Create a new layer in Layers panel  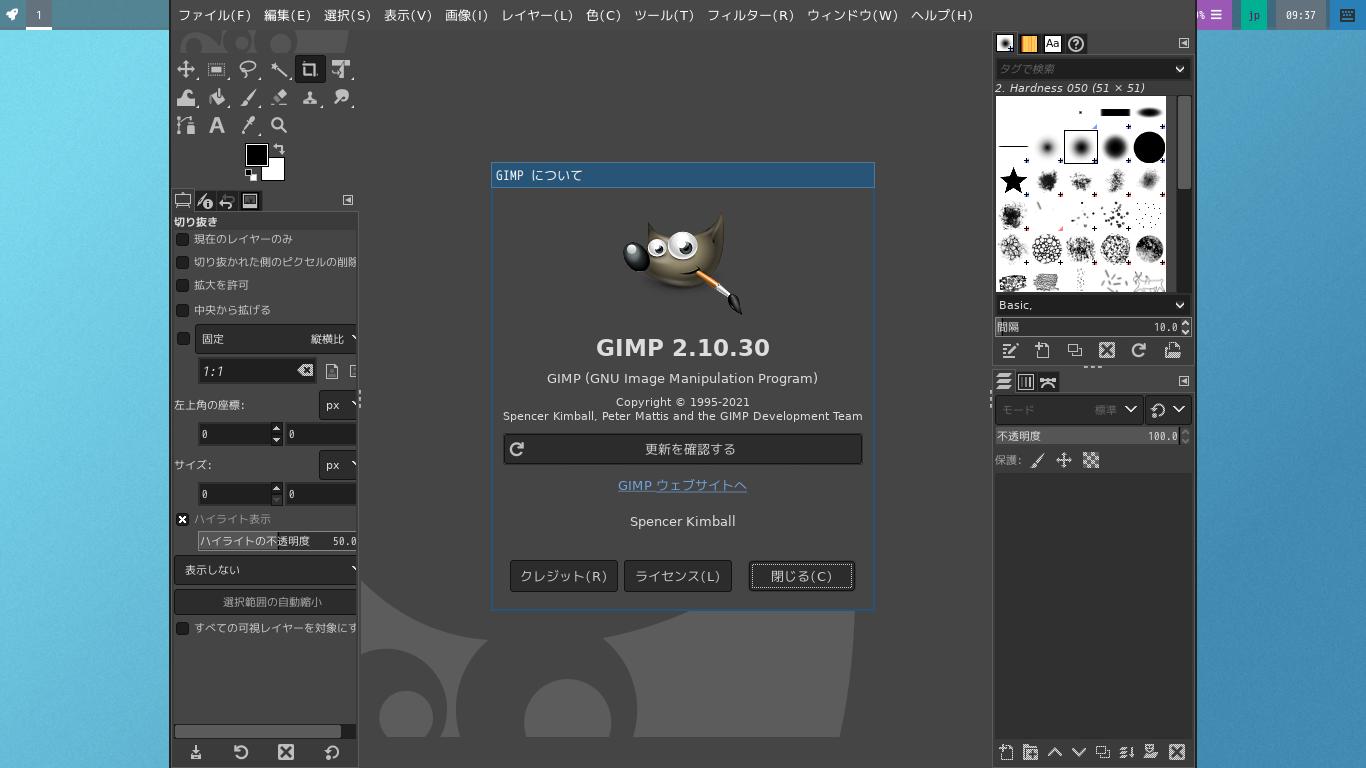[x=1006, y=752]
